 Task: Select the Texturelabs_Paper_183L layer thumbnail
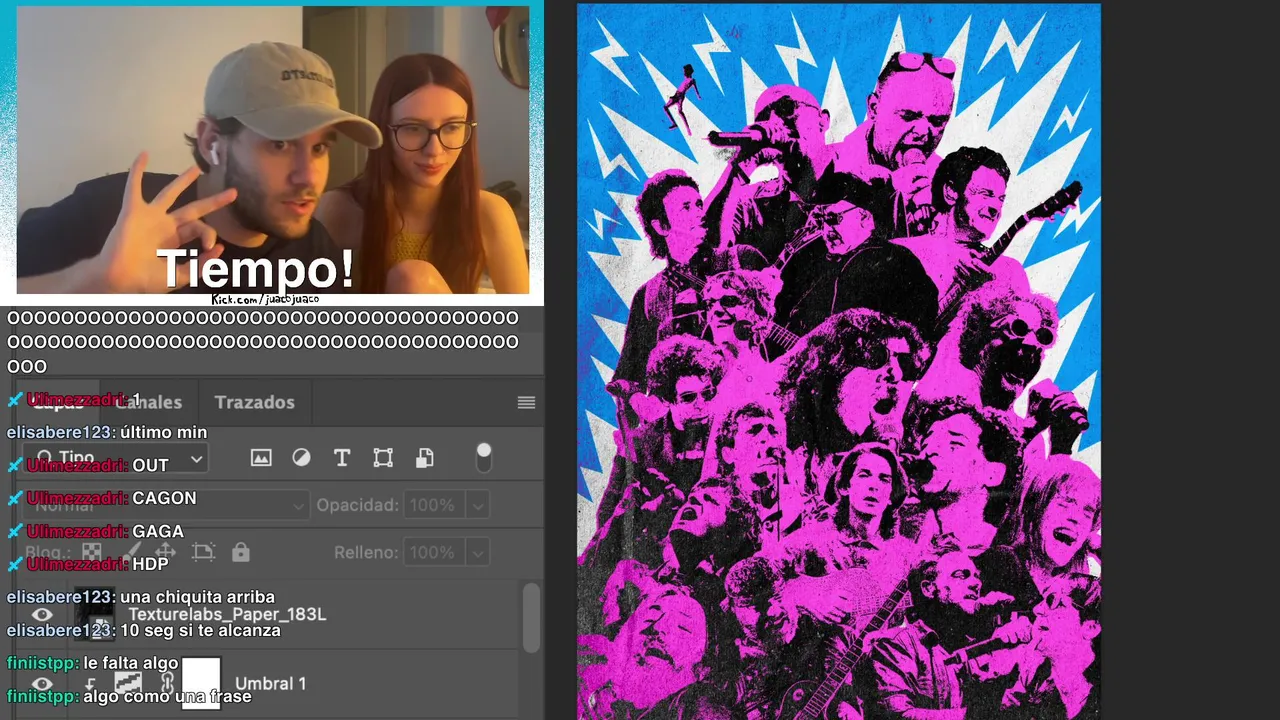click(x=94, y=613)
